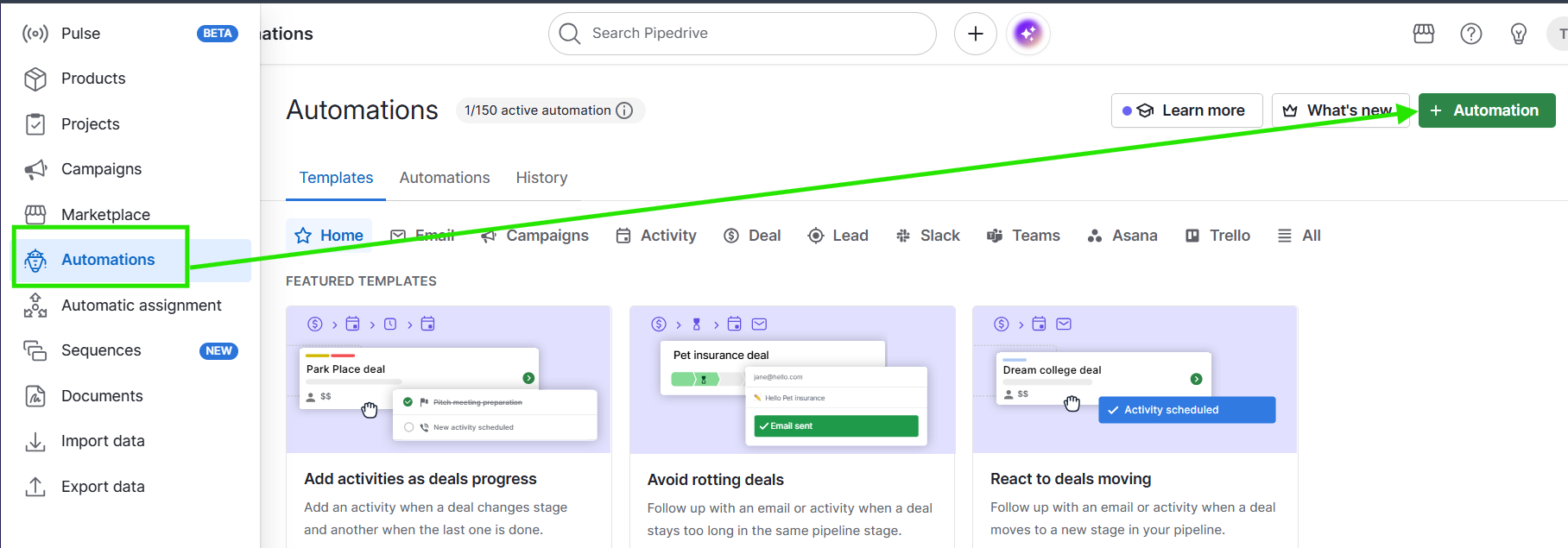Click the active automation info icon
This screenshot has width=1568, height=548.
pyautogui.click(x=624, y=110)
